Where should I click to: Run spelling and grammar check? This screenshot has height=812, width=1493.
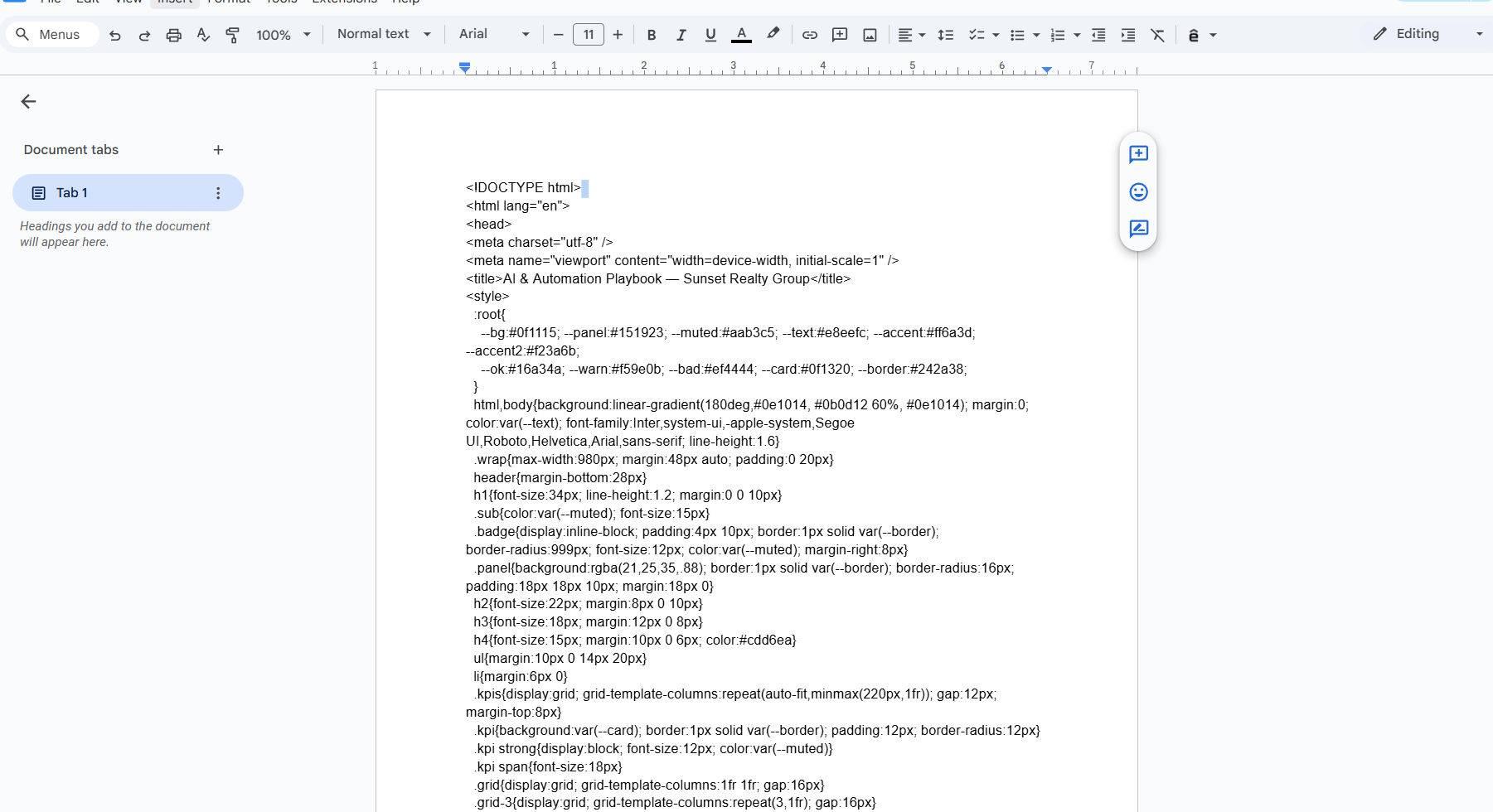(x=203, y=35)
